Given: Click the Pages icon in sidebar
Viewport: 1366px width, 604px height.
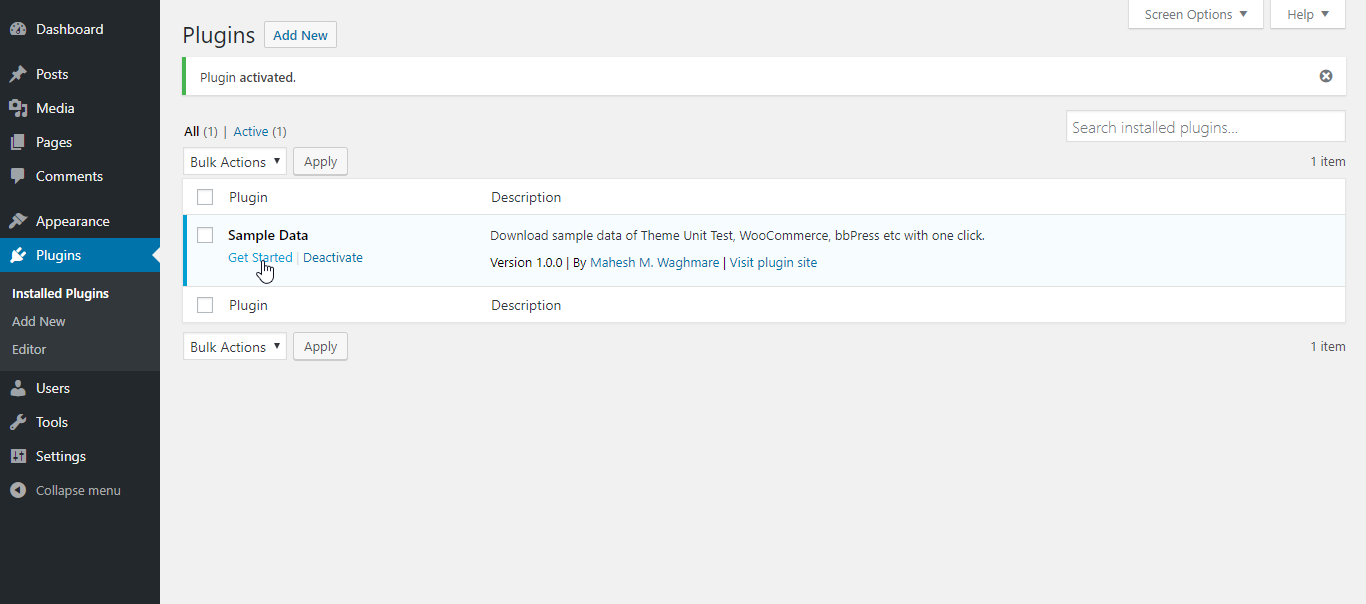Looking at the screenshot, I should (18, 142).
